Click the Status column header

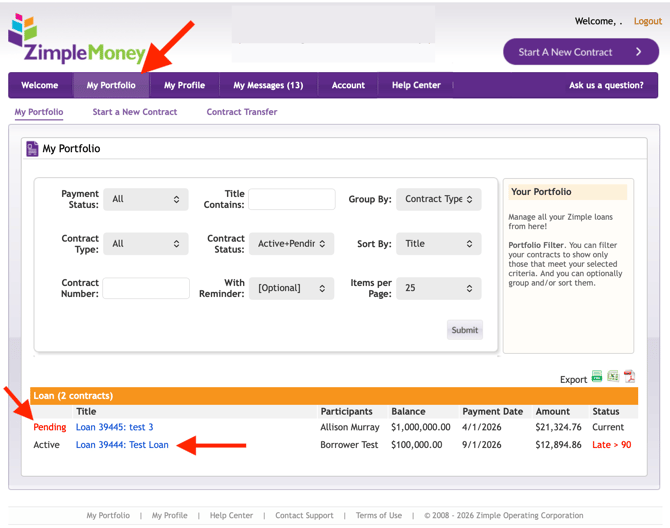coord(605,411)
